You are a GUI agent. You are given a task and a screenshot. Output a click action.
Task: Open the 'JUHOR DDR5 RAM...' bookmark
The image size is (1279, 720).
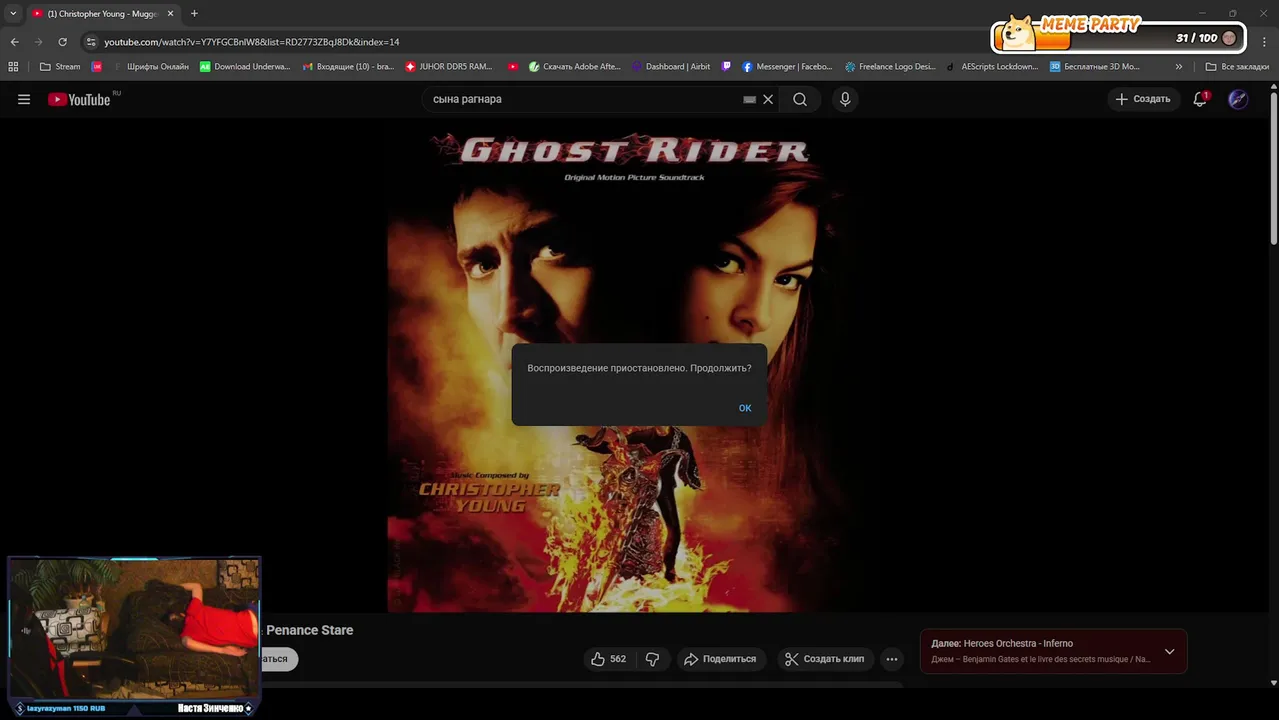[449, 67]
